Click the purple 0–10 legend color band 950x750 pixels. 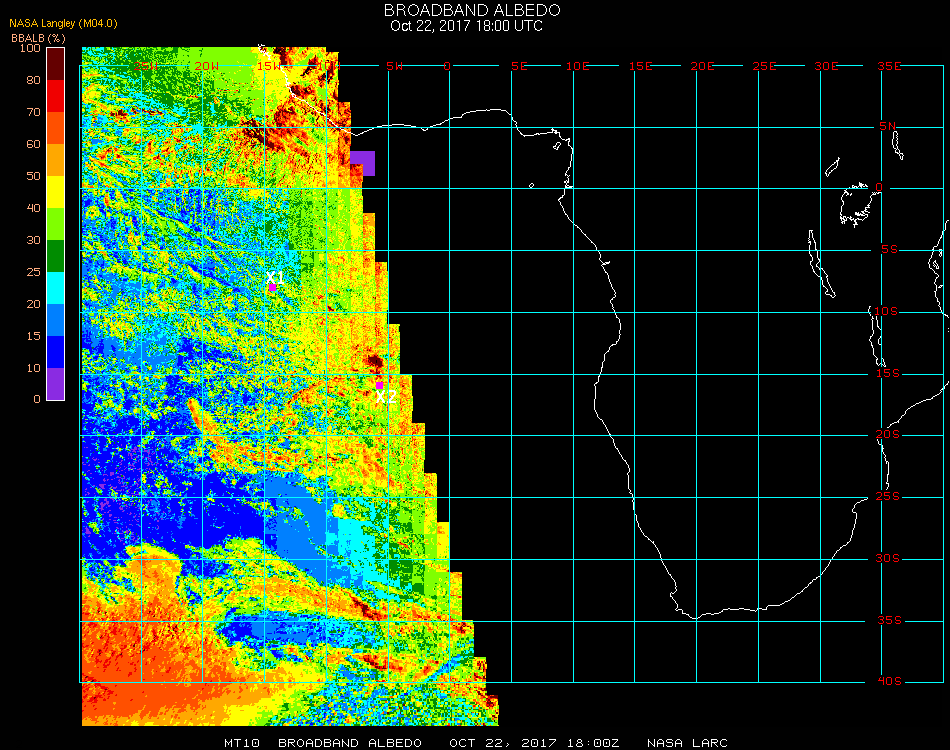[55, 384]
